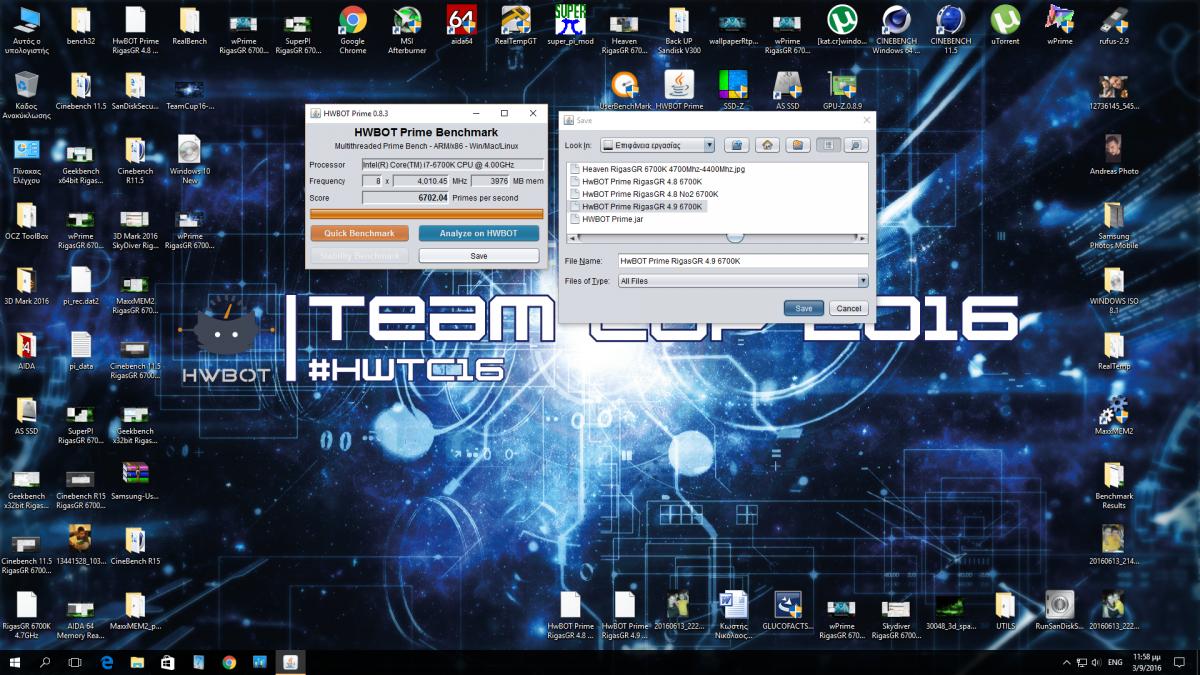
Task: Open pi_data text file on desktop
Action: click(80, 352)
